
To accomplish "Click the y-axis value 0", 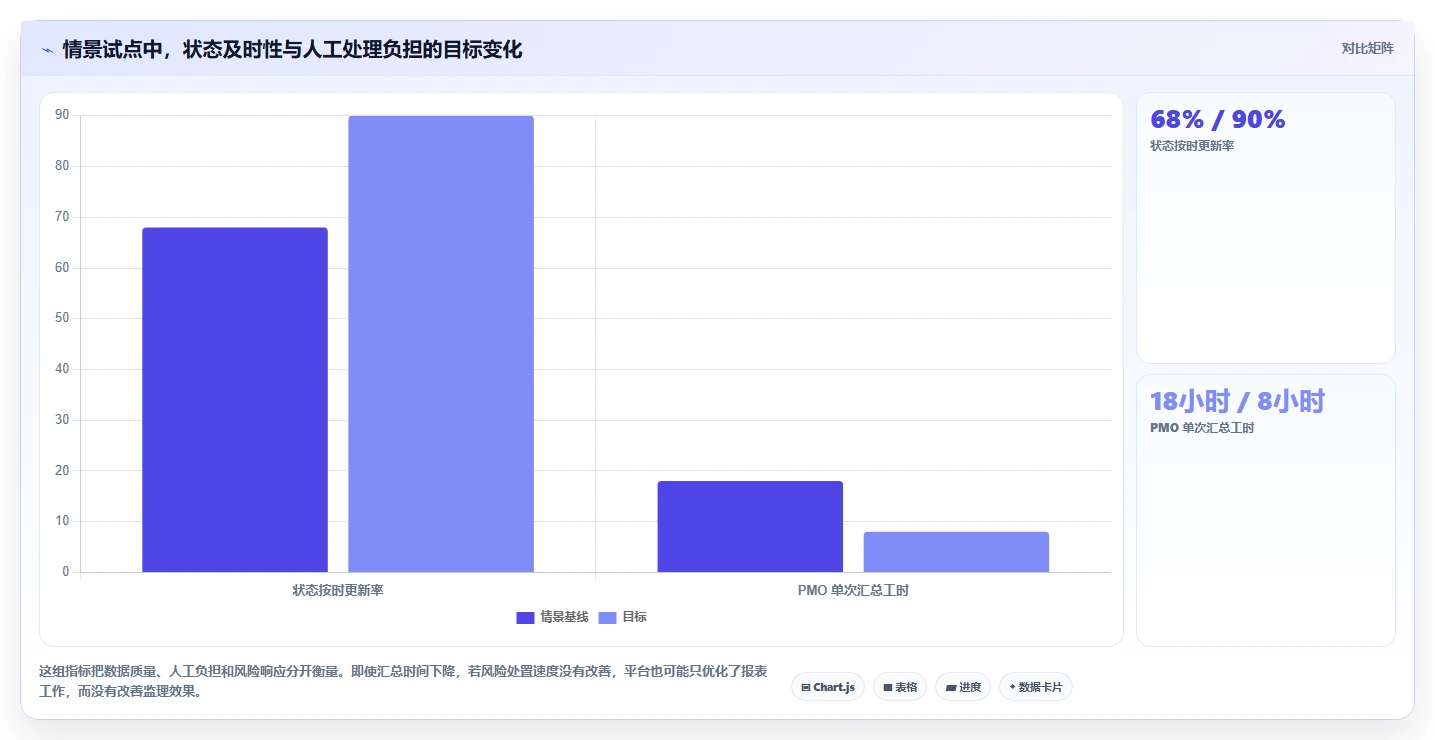I will [x=66, y=572].
